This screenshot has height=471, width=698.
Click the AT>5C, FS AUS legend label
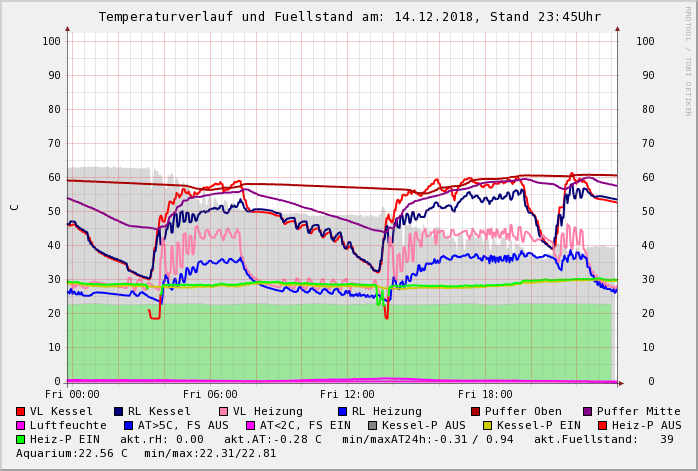pyautogui.click(x=182, y=425)
